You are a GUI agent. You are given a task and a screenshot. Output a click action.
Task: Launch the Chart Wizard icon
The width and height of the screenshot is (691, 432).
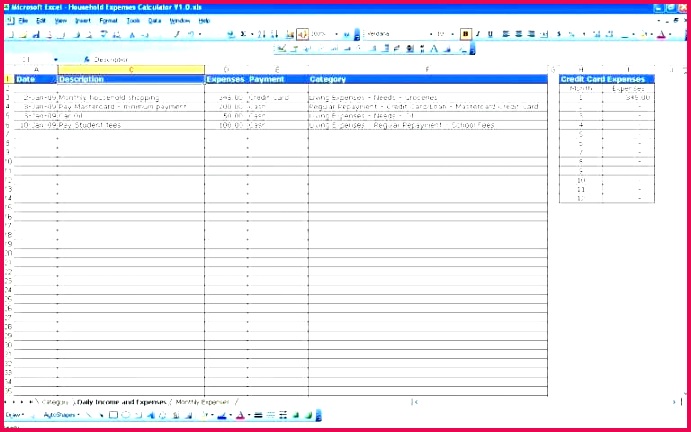290,34
